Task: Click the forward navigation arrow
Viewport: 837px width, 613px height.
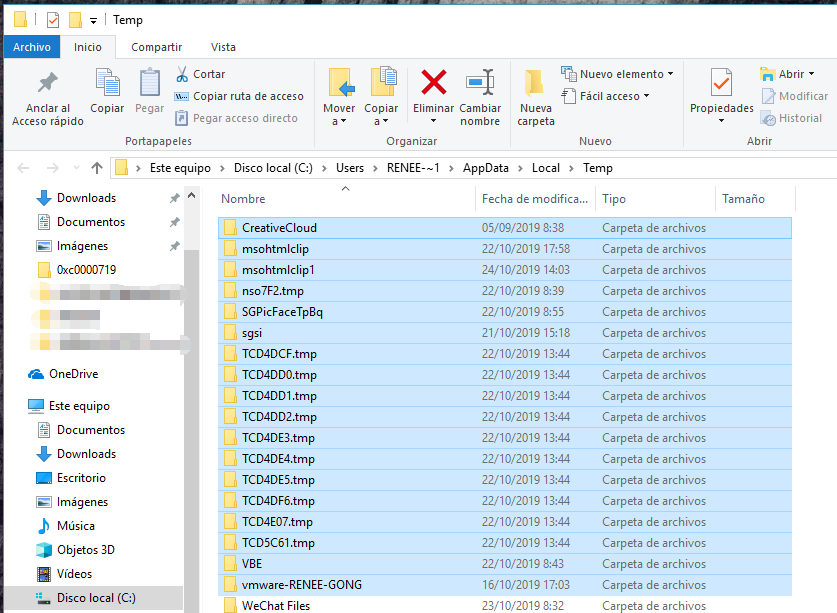Action: click(x=52, y=168)
